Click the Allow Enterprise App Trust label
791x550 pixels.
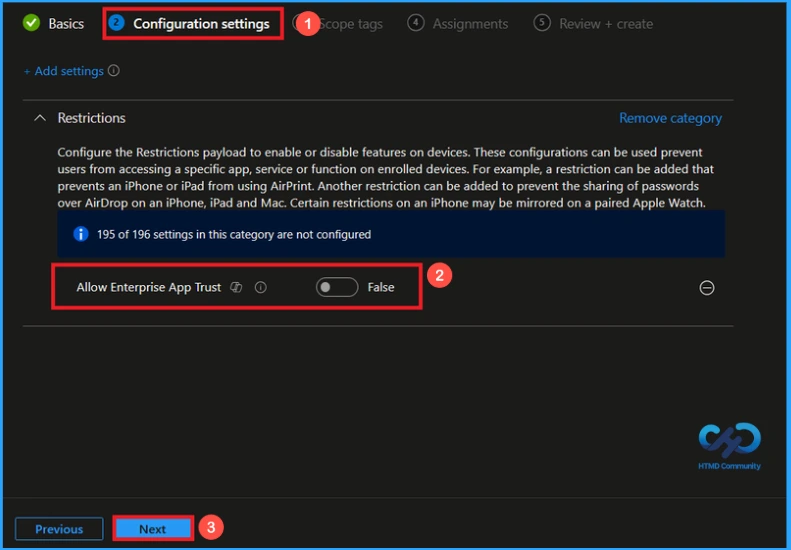[149, 287]
